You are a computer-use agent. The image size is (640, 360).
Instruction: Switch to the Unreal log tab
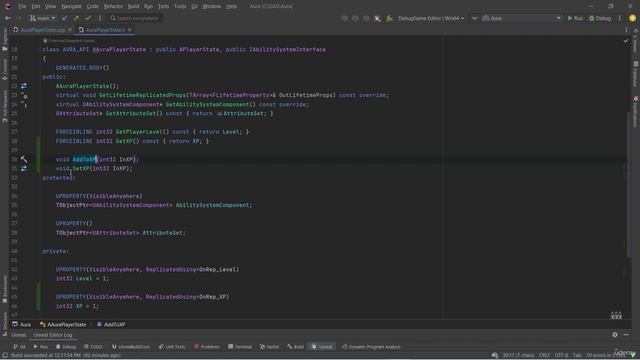[x=18, y=335]
